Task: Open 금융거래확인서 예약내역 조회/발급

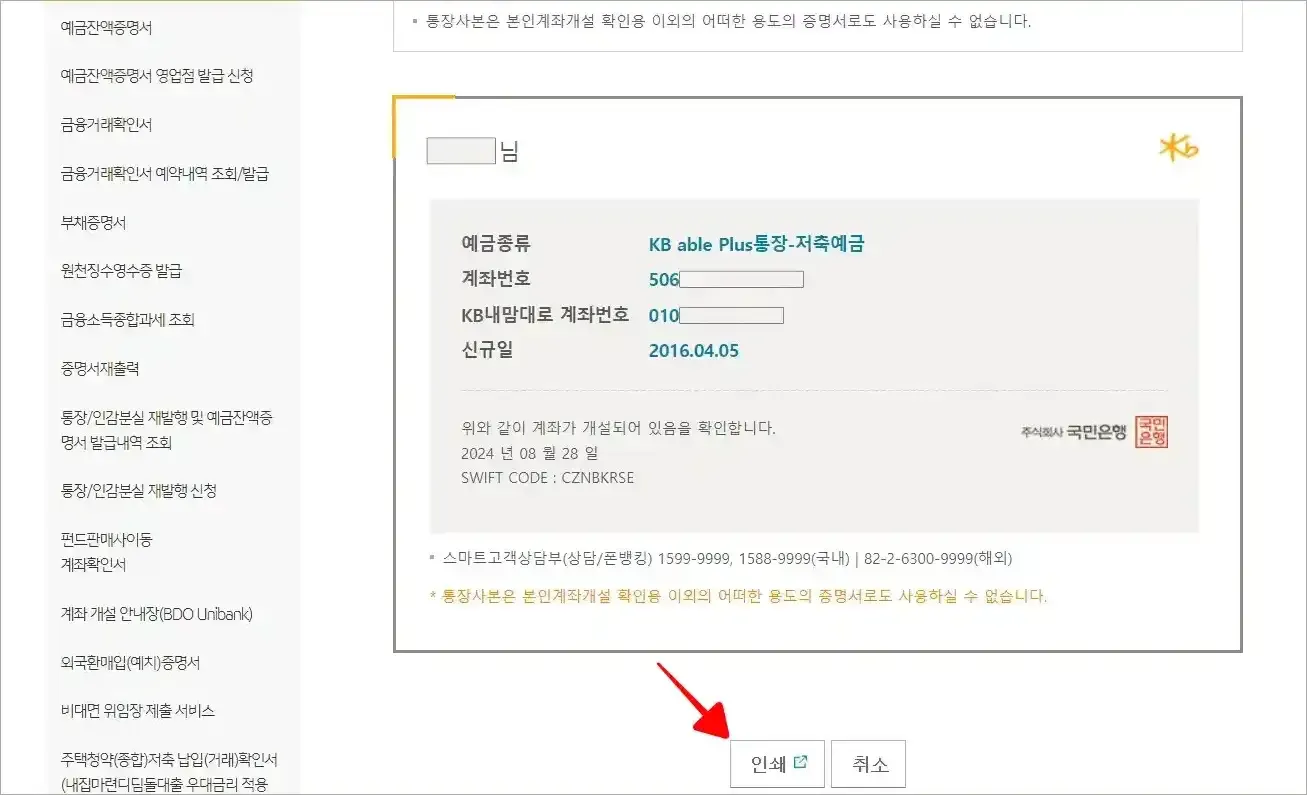Action: [165, 174]
